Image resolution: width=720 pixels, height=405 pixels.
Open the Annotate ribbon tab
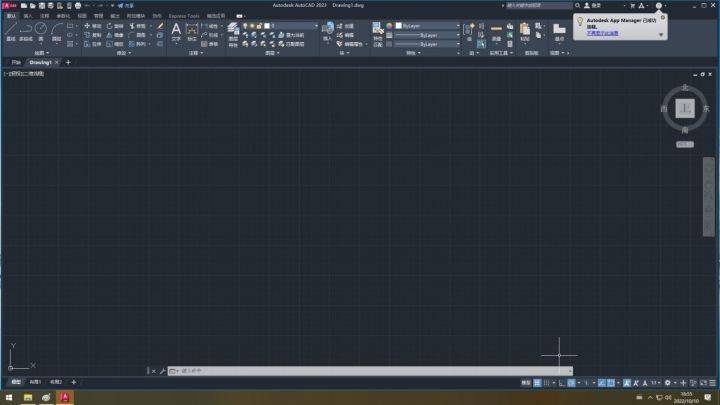[44, 16]
